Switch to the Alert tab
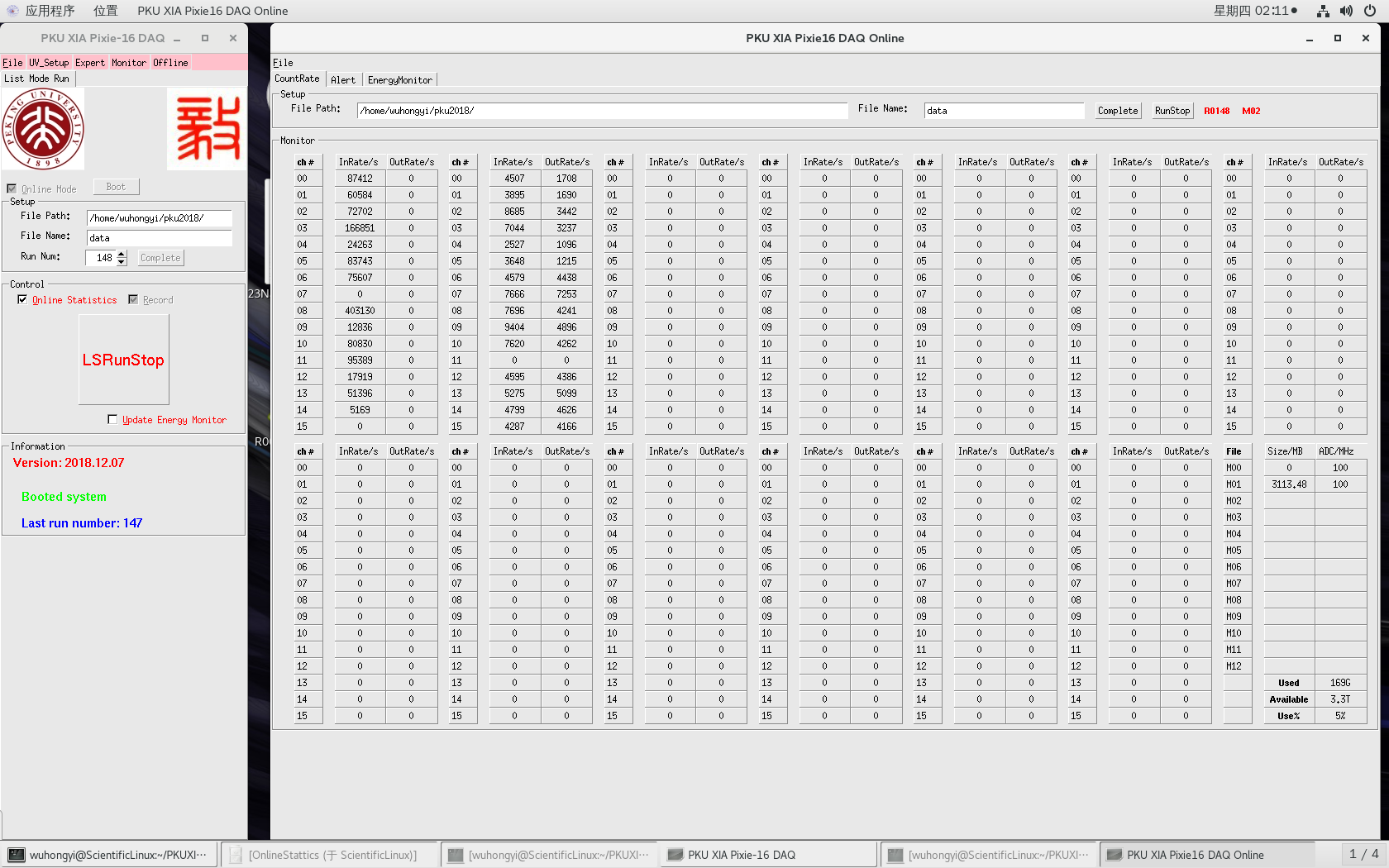This screenshot has width=1389, height=868. 343,80
